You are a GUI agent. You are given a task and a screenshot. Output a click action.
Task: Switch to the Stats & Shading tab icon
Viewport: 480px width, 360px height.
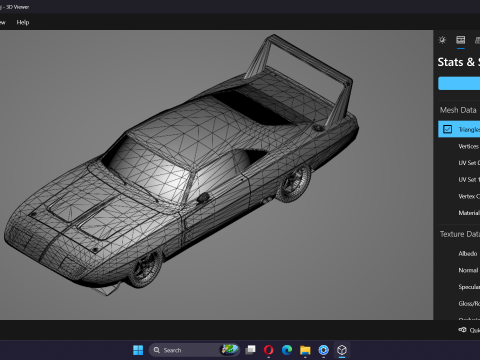(x=461, y=40)
